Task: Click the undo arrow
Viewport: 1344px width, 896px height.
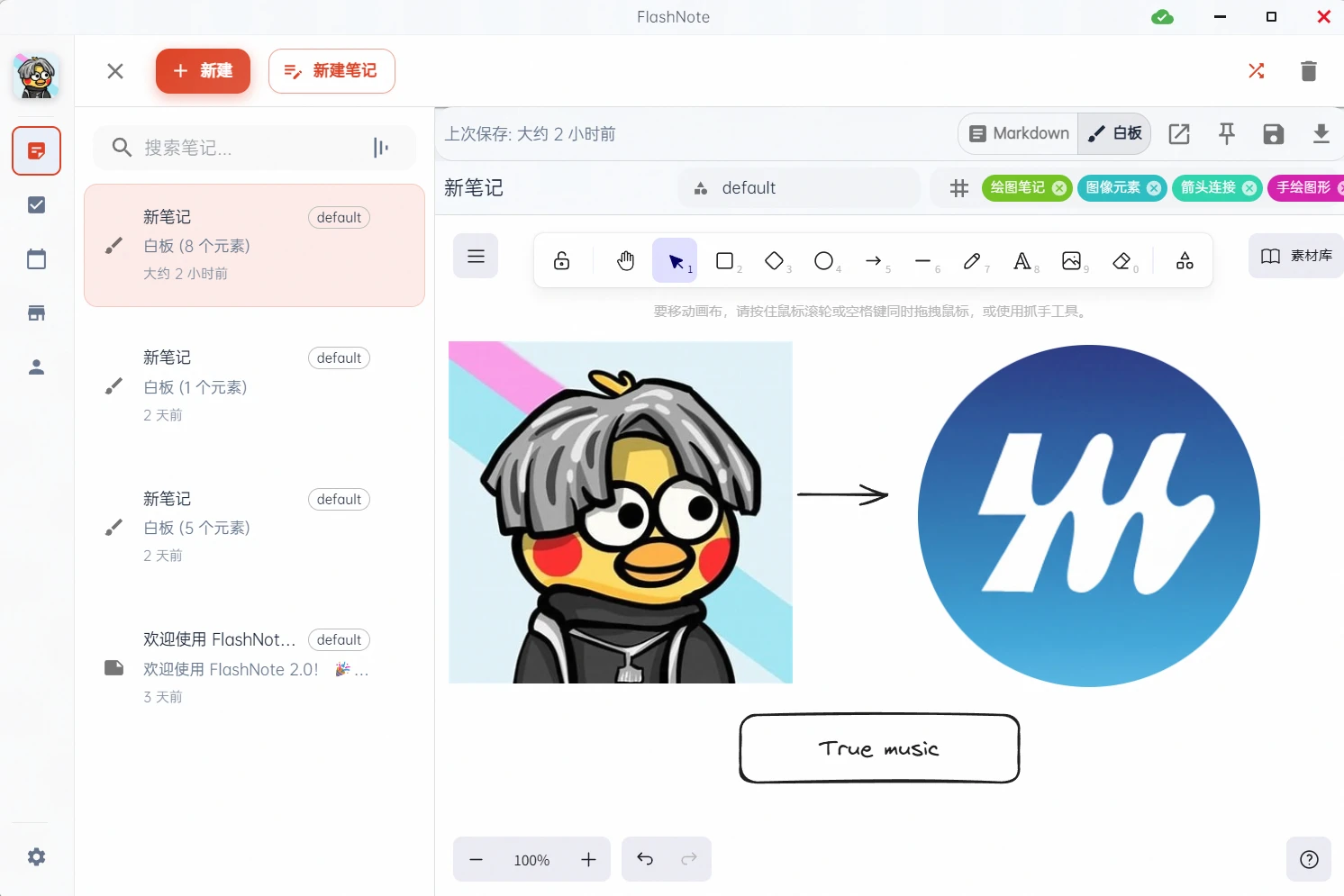Action: (645, 859)
